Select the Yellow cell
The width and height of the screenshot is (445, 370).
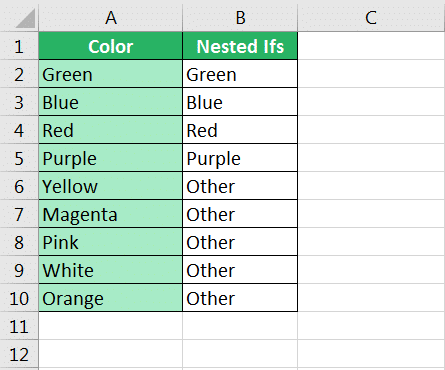111,186
